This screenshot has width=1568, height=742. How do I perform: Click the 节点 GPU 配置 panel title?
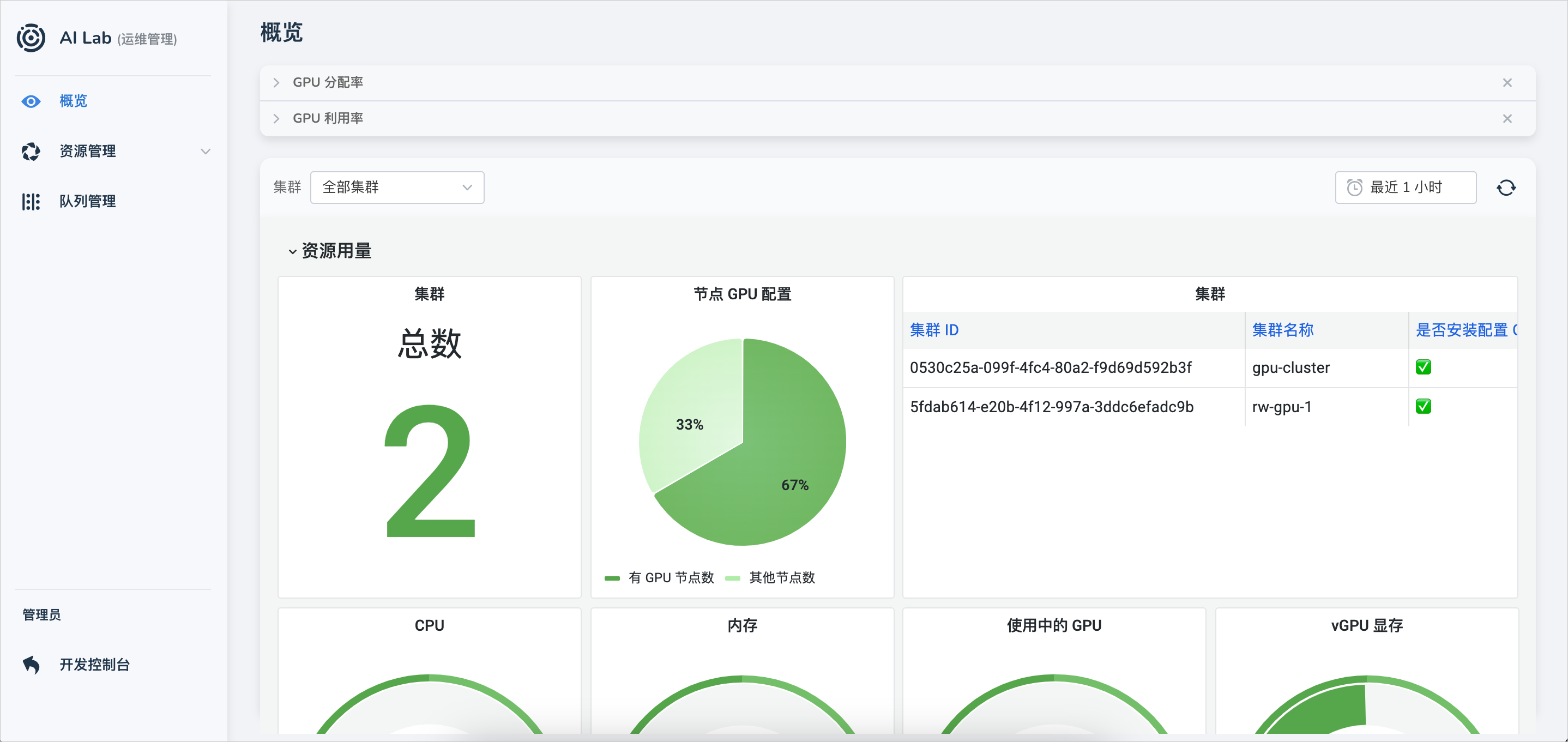click(742, 294)
